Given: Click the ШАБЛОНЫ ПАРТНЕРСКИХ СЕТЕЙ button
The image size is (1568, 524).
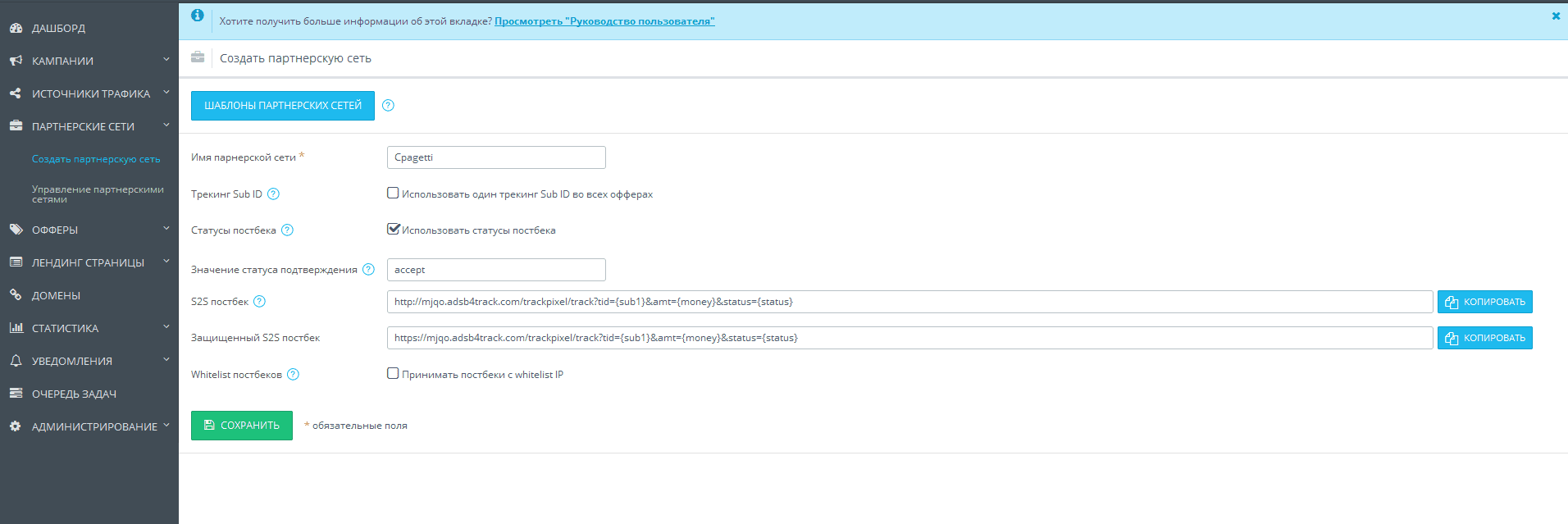Looking at the screenshot, I should coord(283,106).
